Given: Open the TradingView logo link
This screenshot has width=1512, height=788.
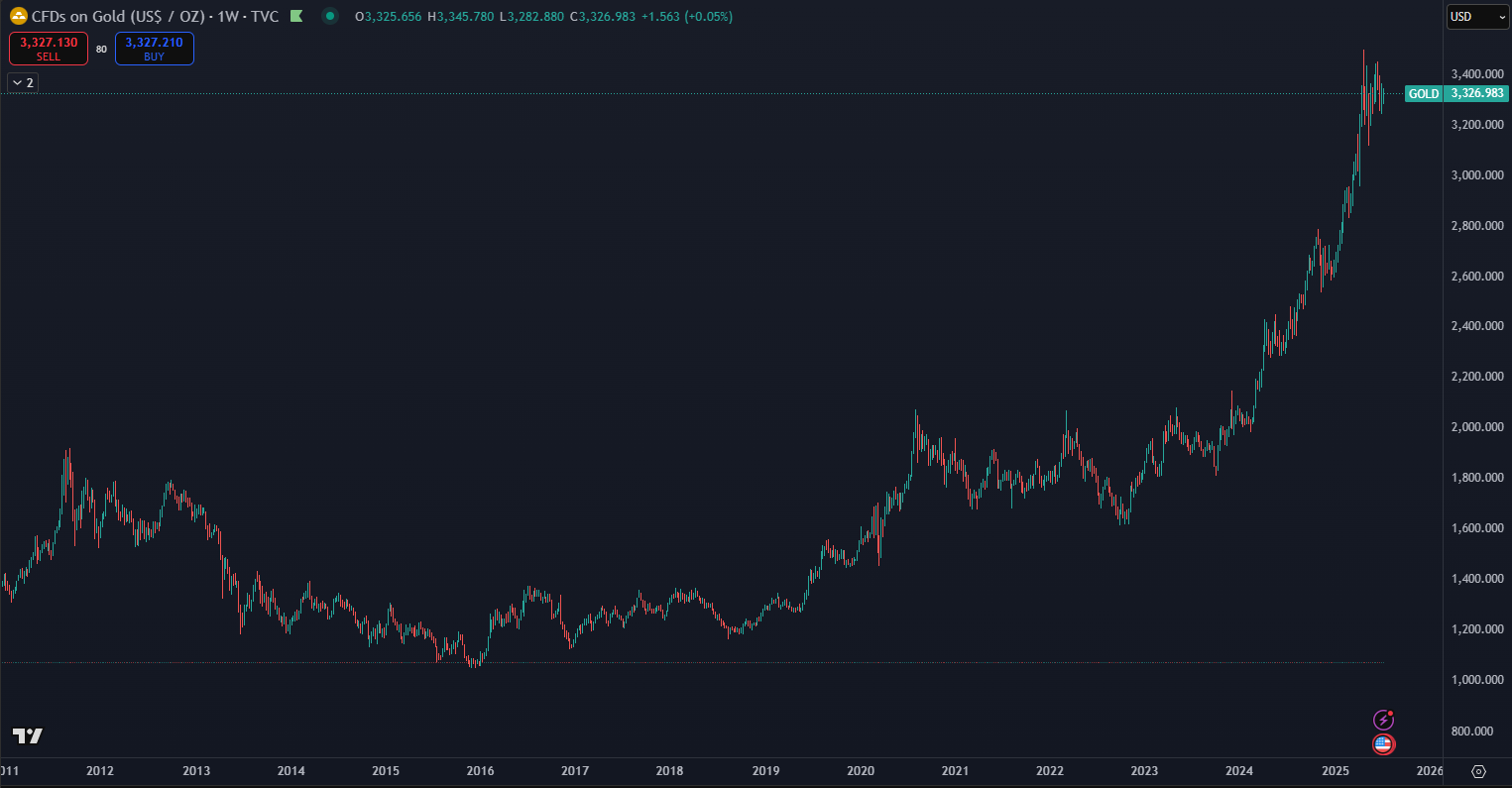Looking at the screenshot, I should coord(28,735).
